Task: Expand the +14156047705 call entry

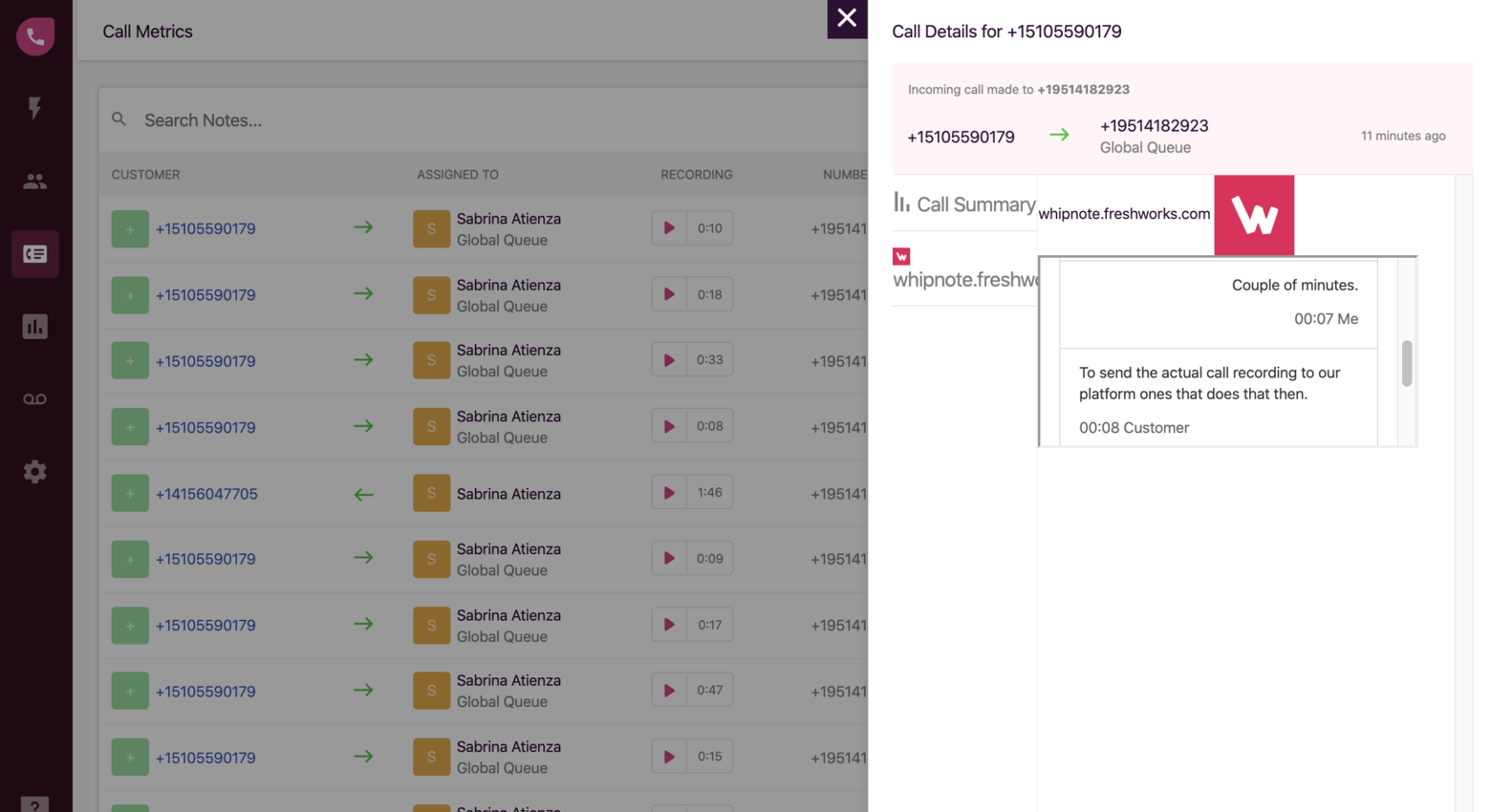Action: [x=129, y=493]
